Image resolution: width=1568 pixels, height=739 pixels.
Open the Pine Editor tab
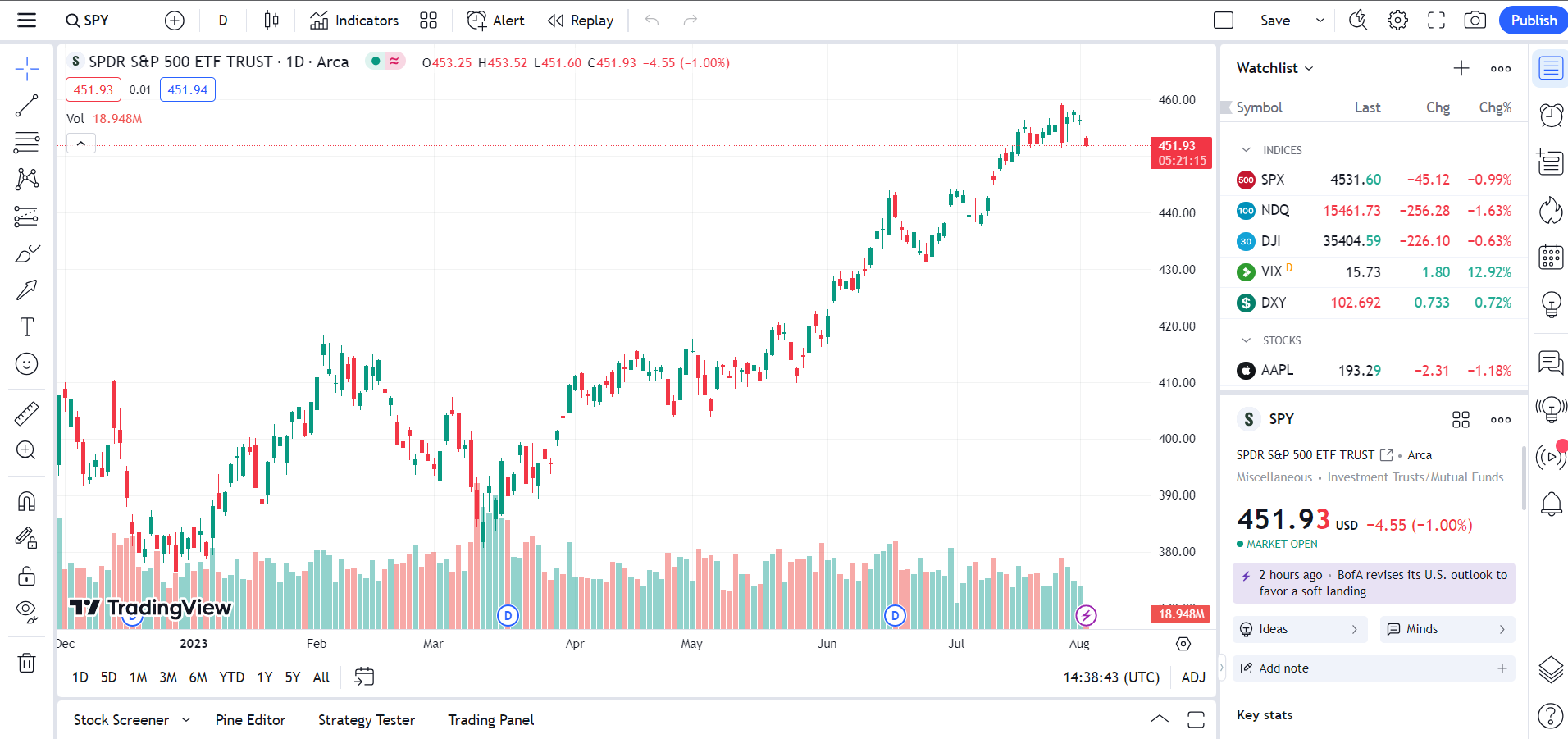tap(251, 720)
